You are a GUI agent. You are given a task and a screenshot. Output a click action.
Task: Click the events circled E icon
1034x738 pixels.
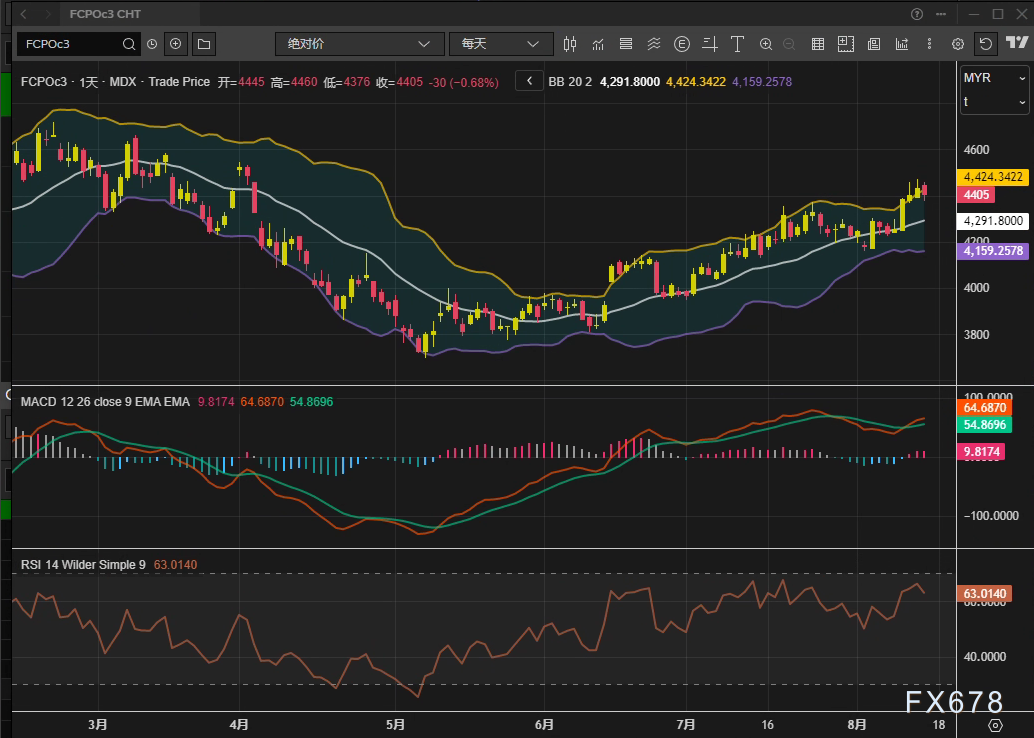point(682,44)
